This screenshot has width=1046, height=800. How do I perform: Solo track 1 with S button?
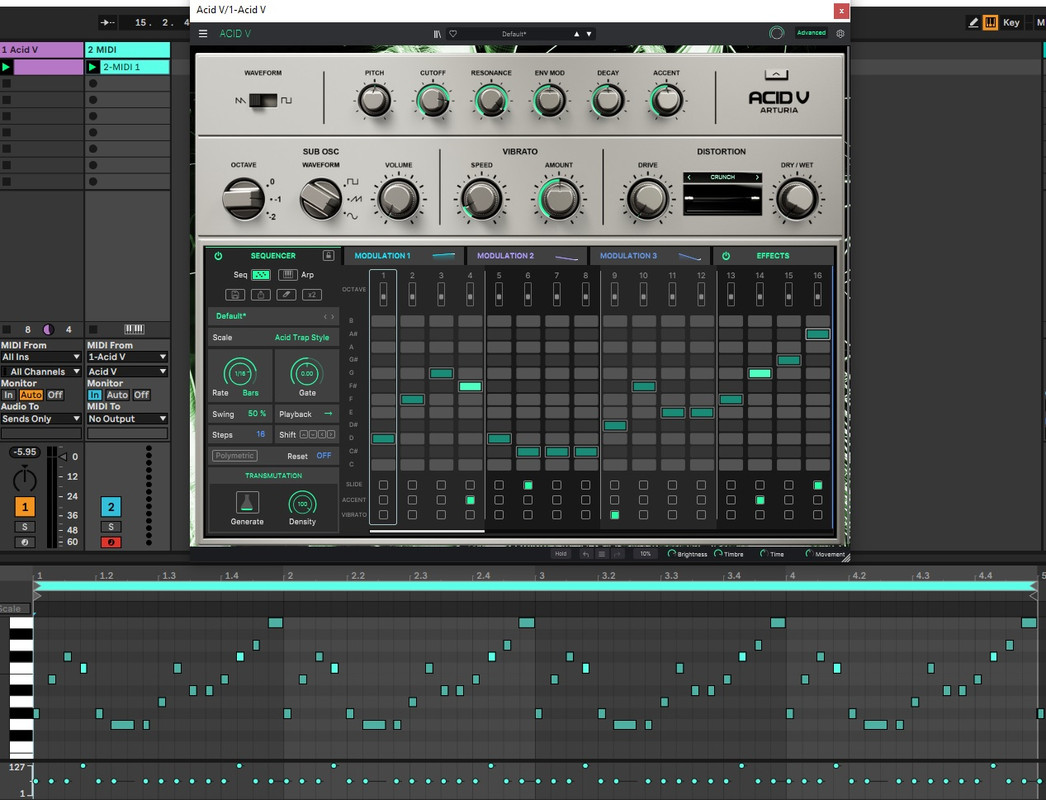(x=25, y=527)
